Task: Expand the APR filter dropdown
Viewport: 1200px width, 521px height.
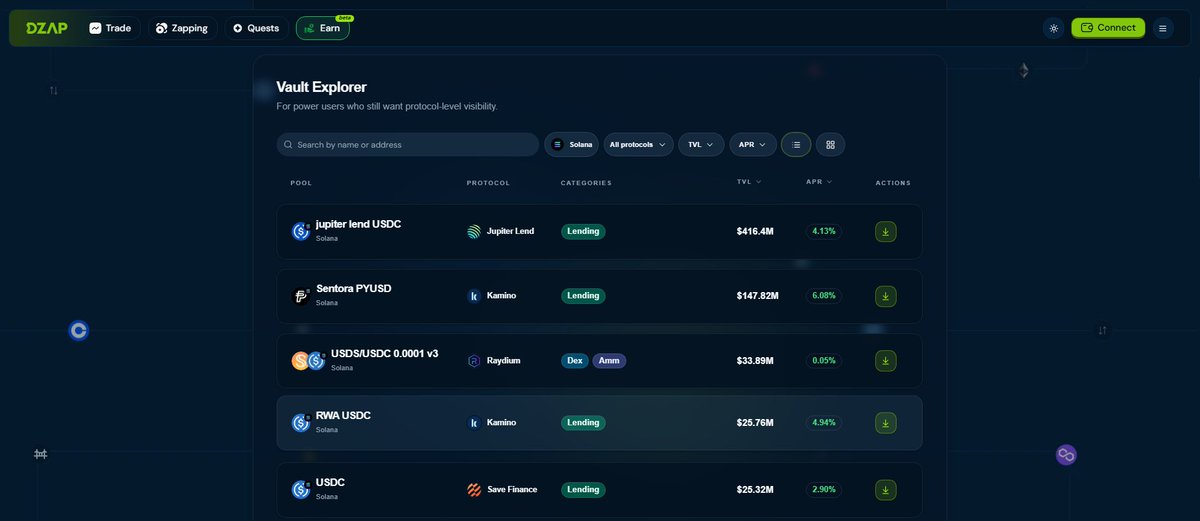Action: pos(753,145)
